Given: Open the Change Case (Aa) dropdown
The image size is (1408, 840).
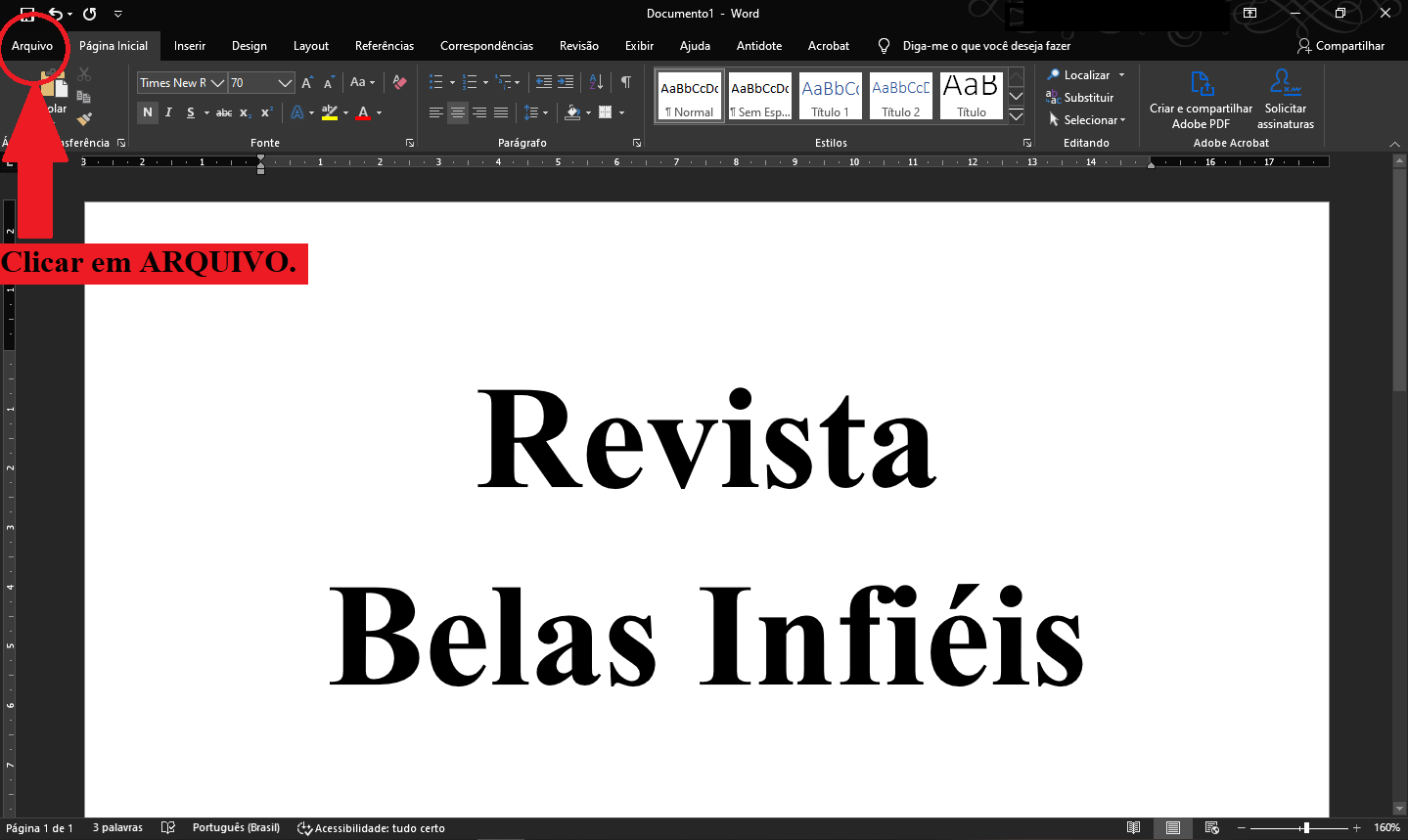Looking at the screenshot, I should coord(362,83).
